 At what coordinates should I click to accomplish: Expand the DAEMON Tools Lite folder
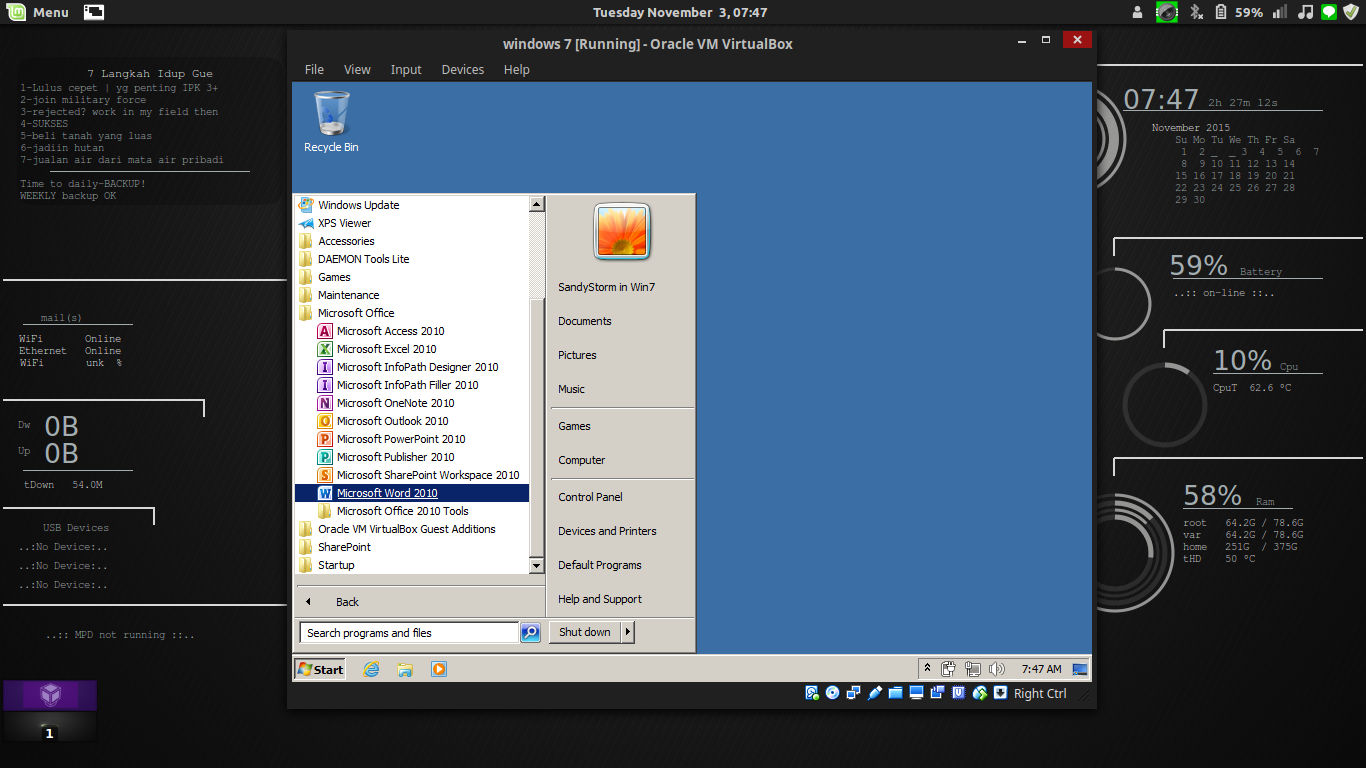tap(354, 259)
